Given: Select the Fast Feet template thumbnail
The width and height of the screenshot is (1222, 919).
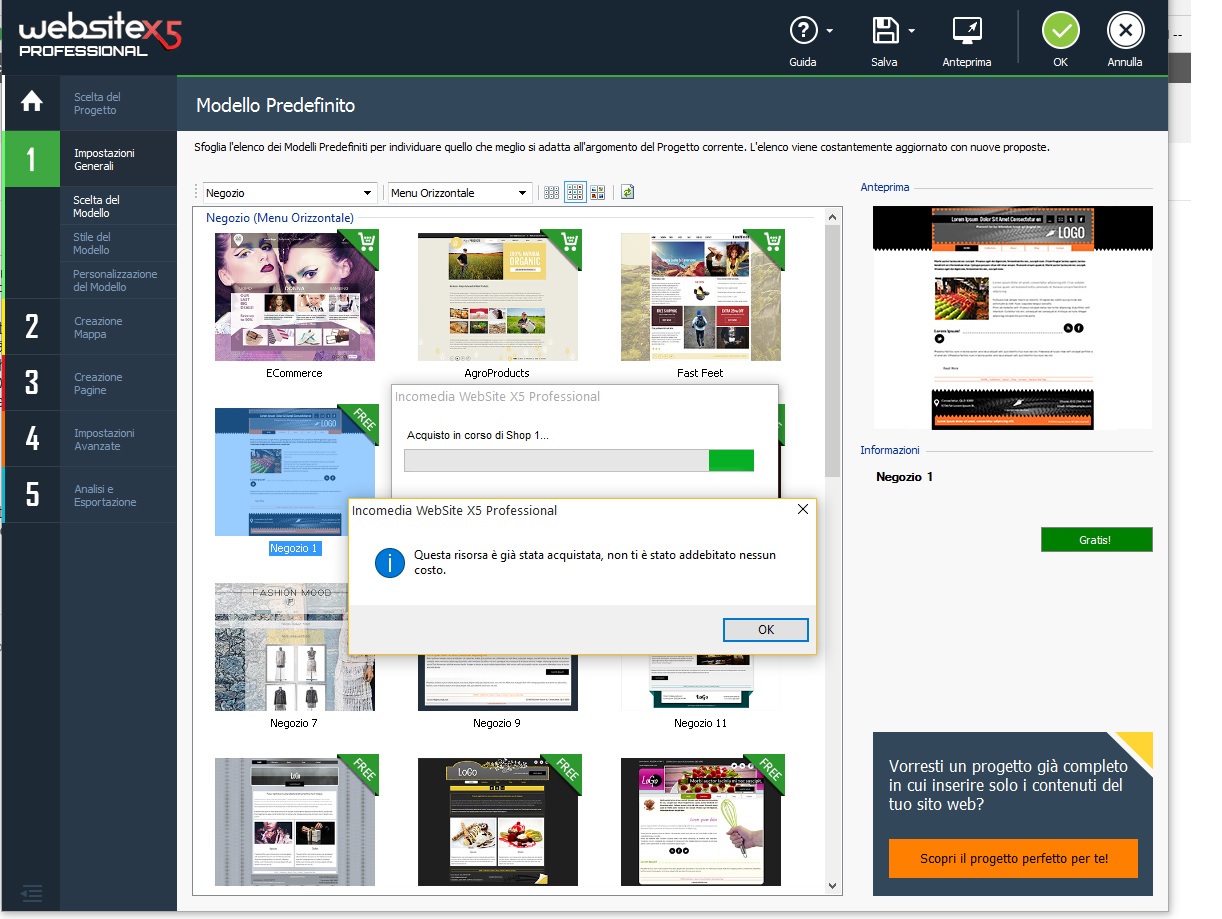Looking at the screenshot, I should coord(700,296).
